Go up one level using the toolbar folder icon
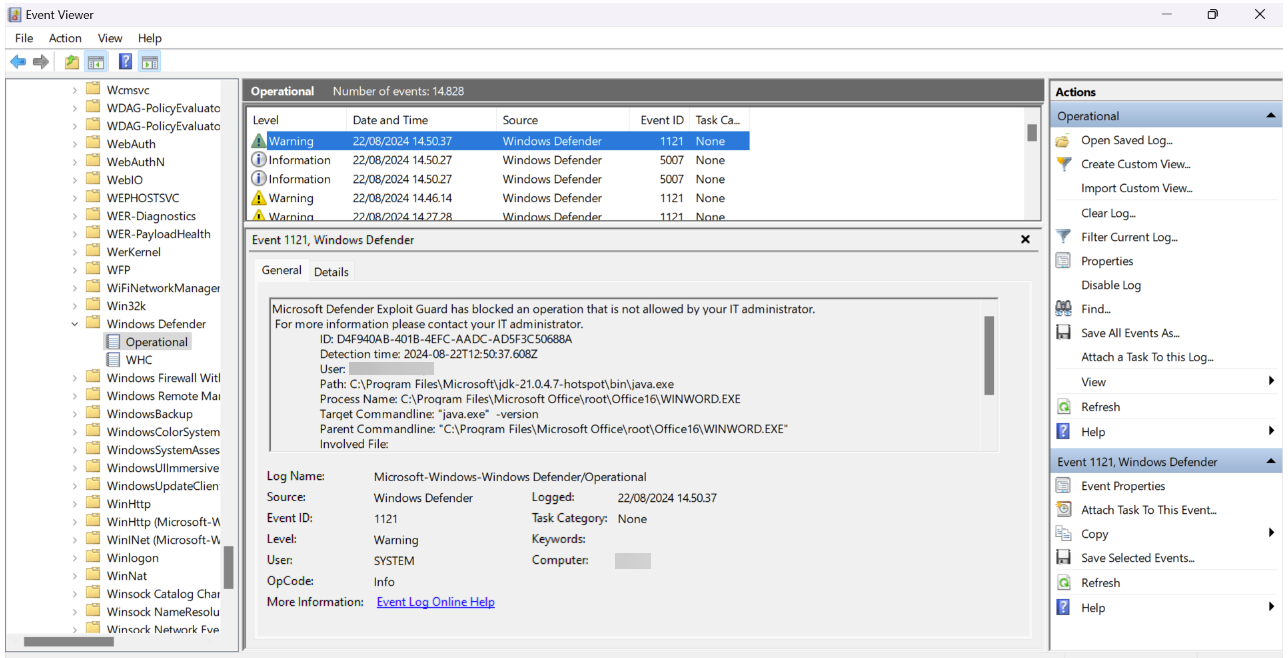 point(72,62)
